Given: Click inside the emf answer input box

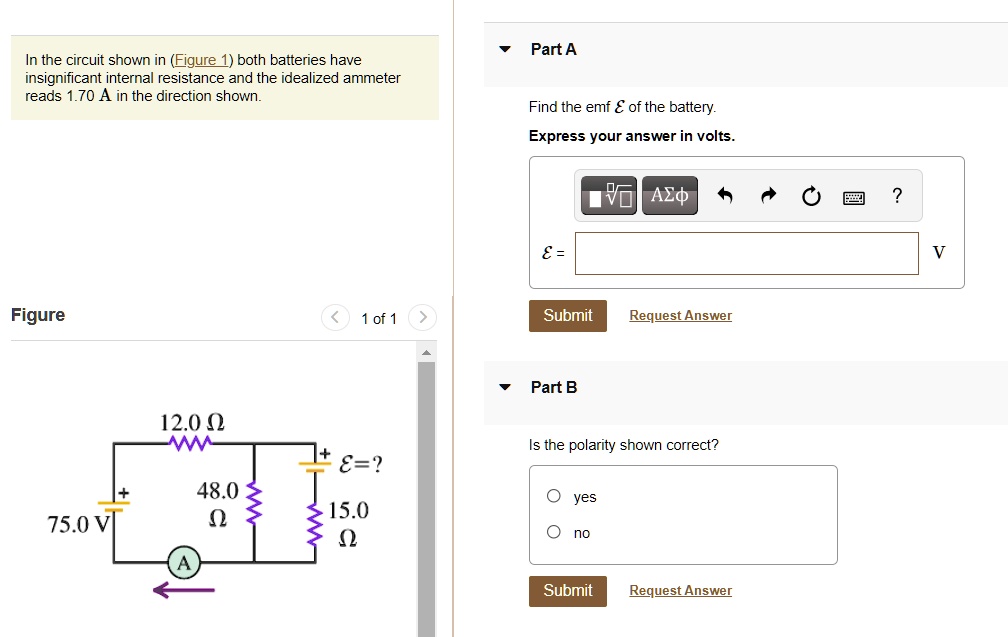Looking at the screenshot, I should (x=747, y=253).
